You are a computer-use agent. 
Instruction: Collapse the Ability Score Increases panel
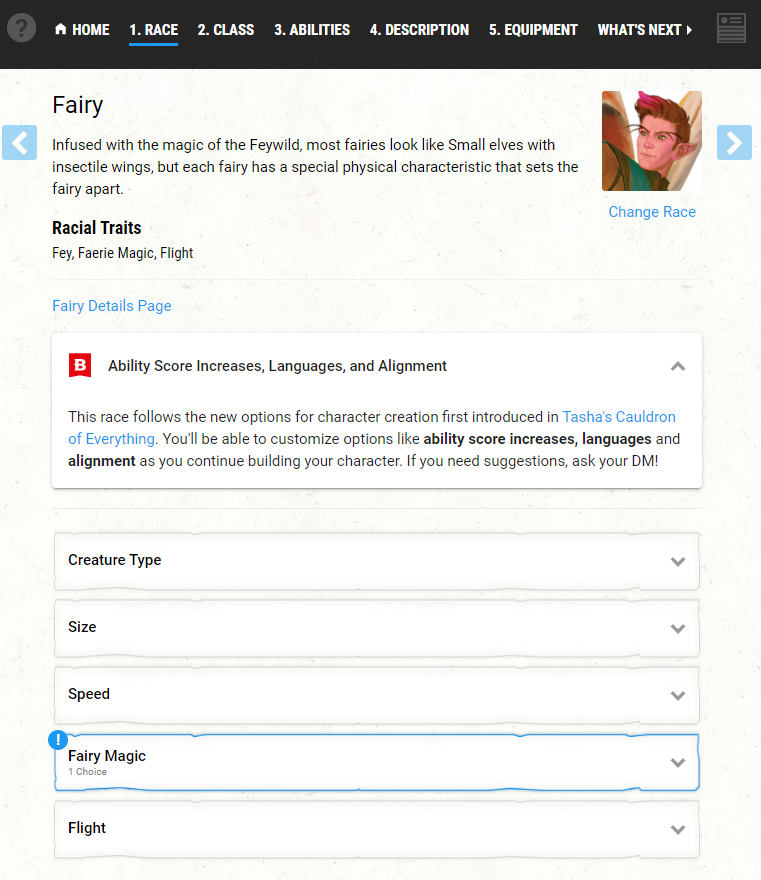coord(678,366)
